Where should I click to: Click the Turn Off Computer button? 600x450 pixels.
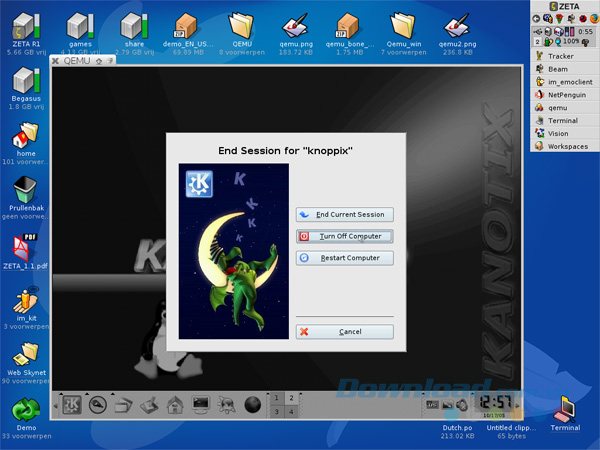click(344, 236)
